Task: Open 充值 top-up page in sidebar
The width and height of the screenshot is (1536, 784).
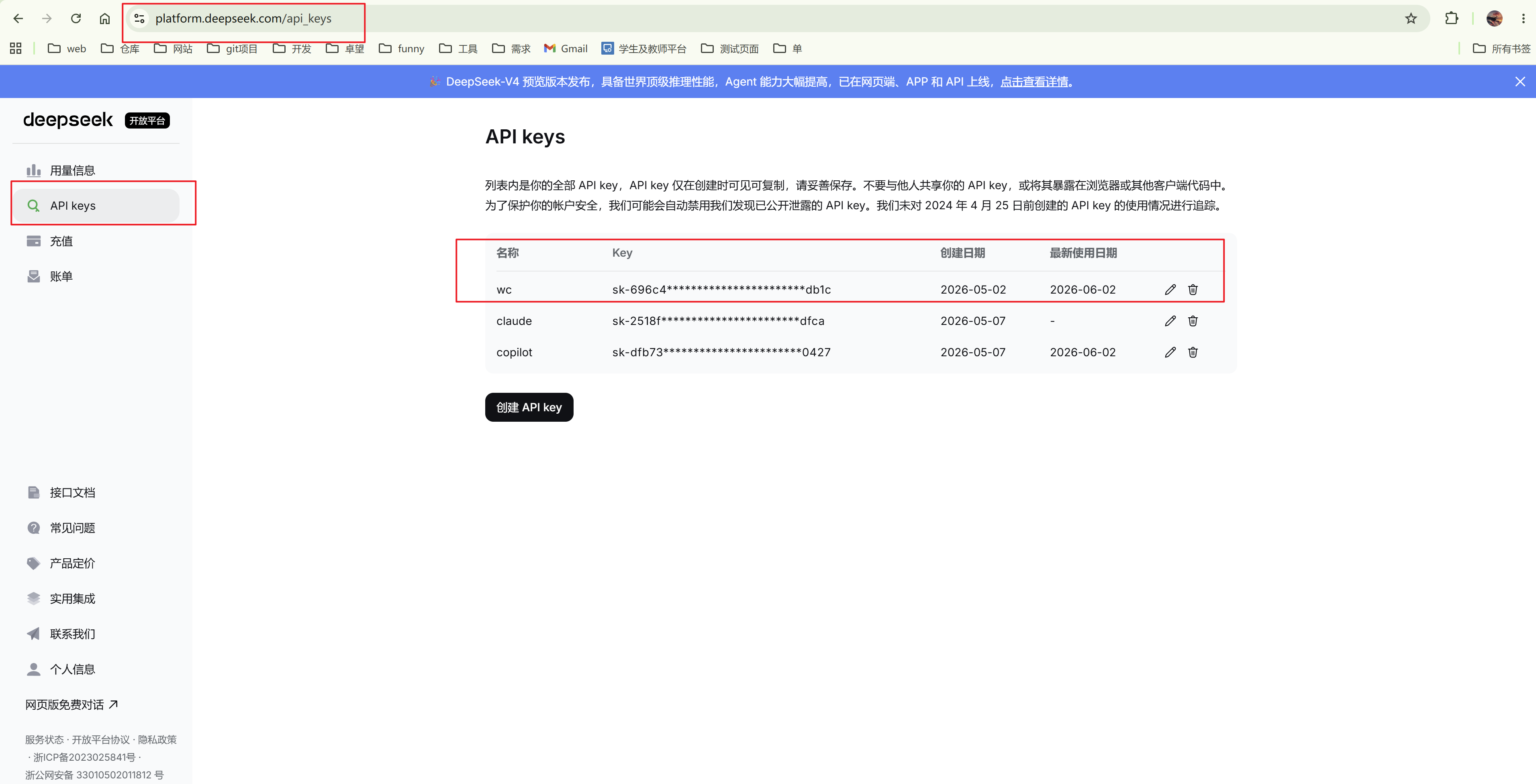Action: [96, 241]
